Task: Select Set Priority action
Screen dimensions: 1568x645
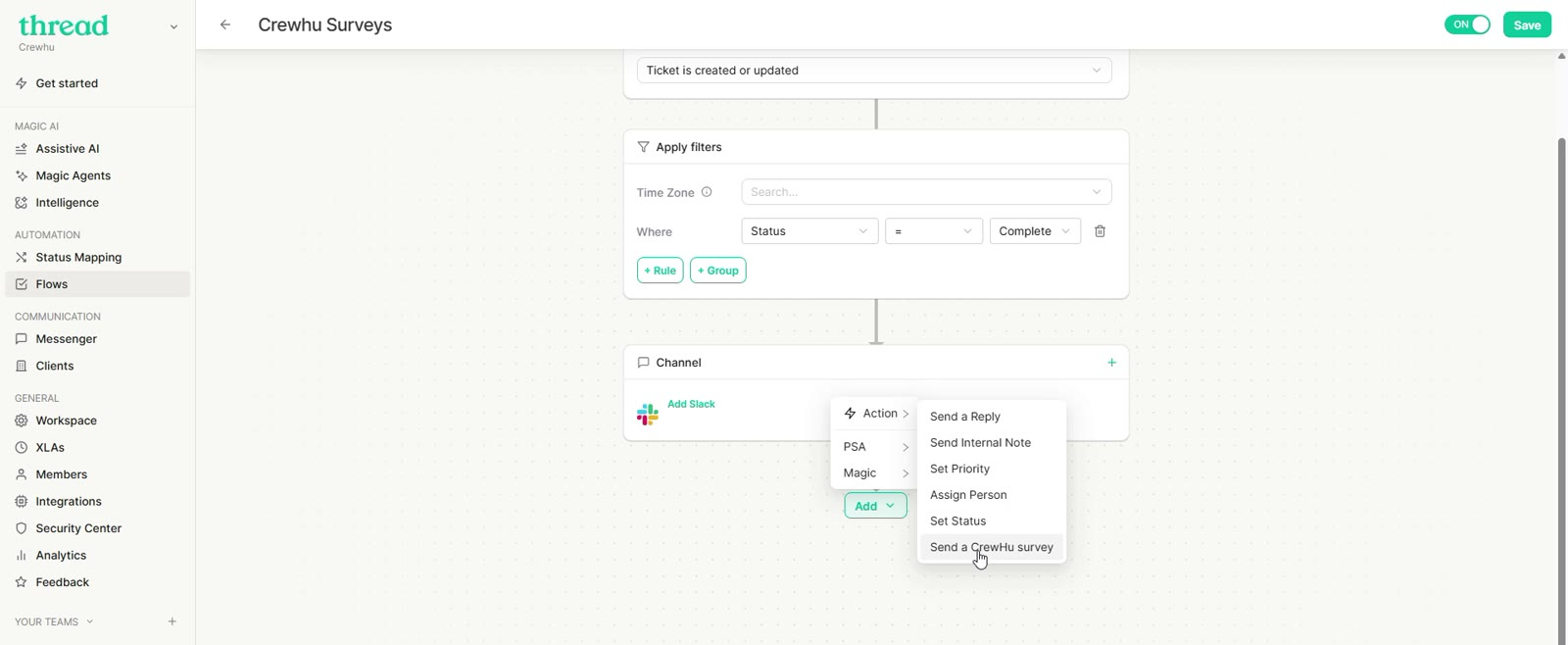Action: point(991,469)
